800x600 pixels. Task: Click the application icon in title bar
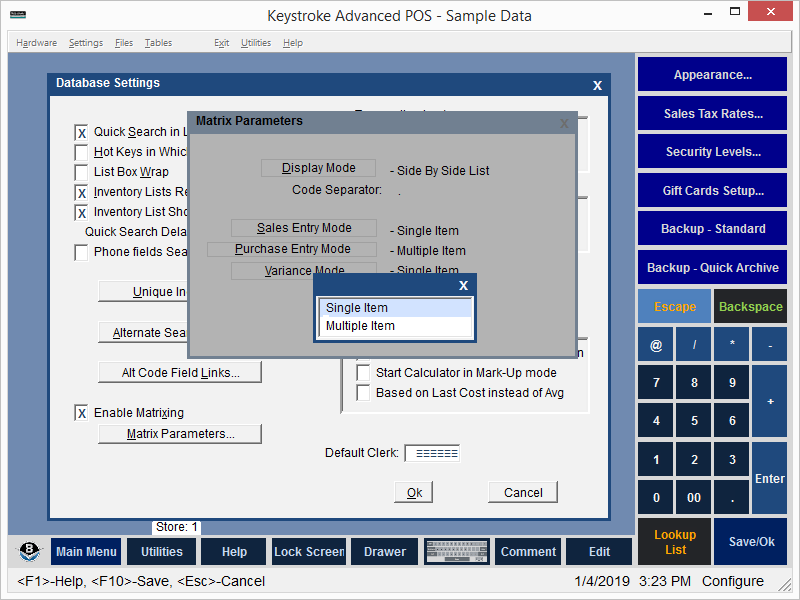point(18,14)
